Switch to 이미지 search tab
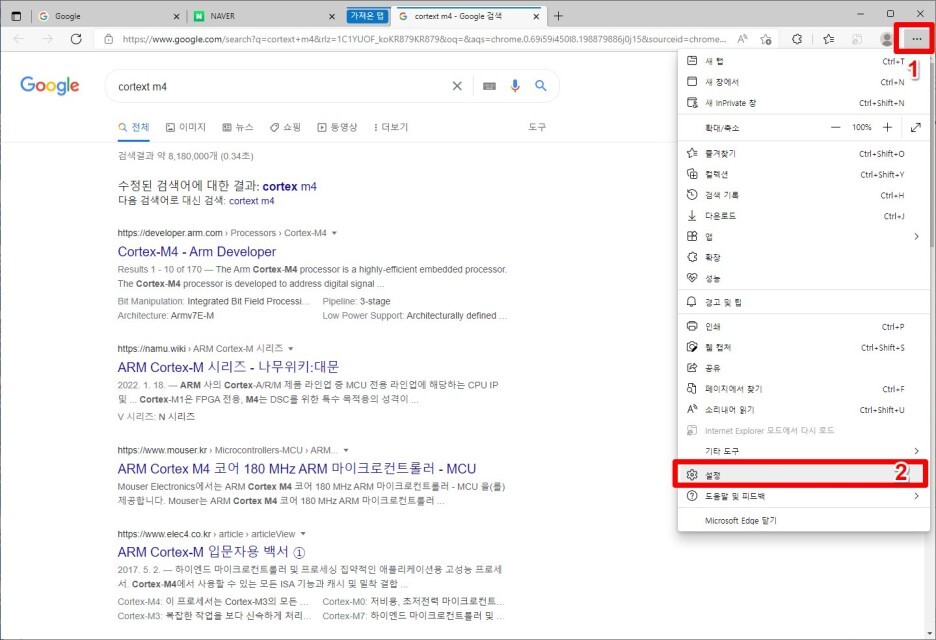The width and height of the screenshot is (936, 640). 186,127
